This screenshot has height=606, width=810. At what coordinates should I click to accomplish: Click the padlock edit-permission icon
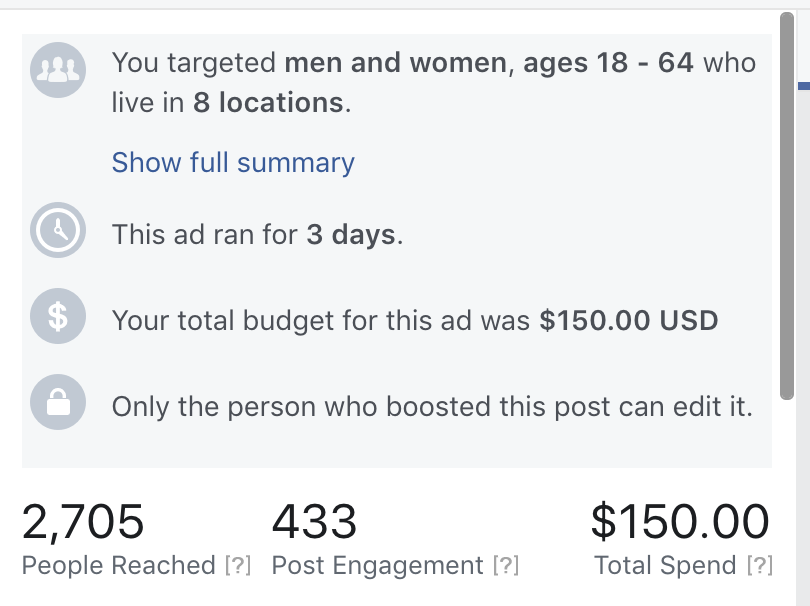click(x=58, y=402)
